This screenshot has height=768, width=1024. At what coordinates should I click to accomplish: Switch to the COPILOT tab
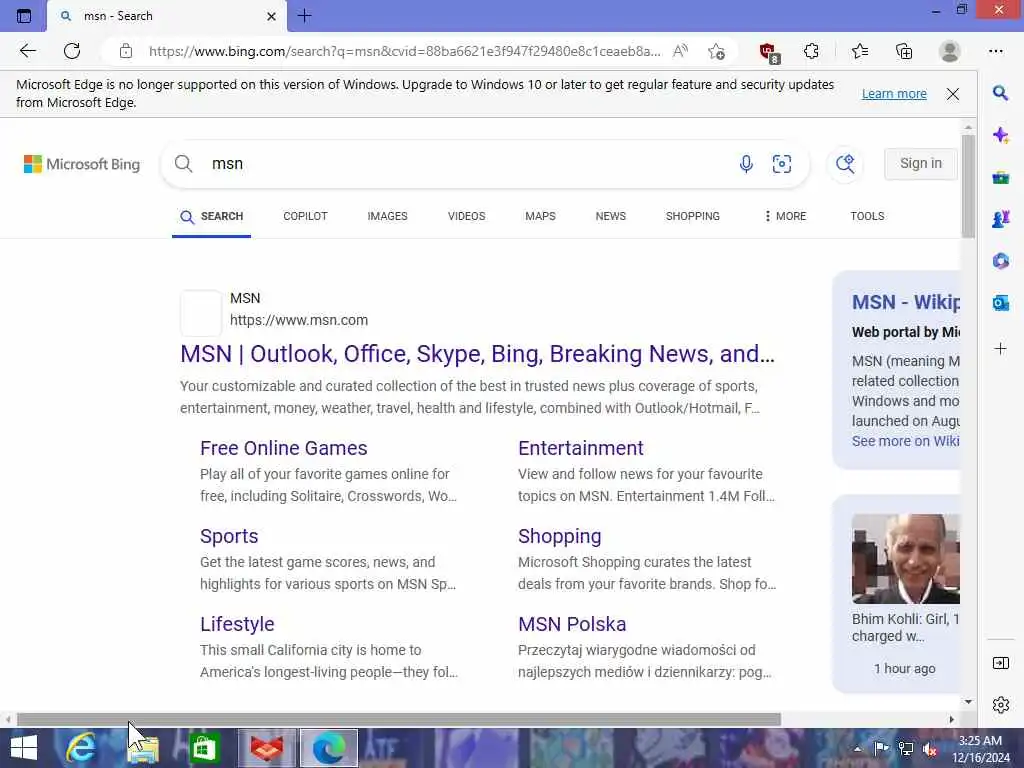305,216
